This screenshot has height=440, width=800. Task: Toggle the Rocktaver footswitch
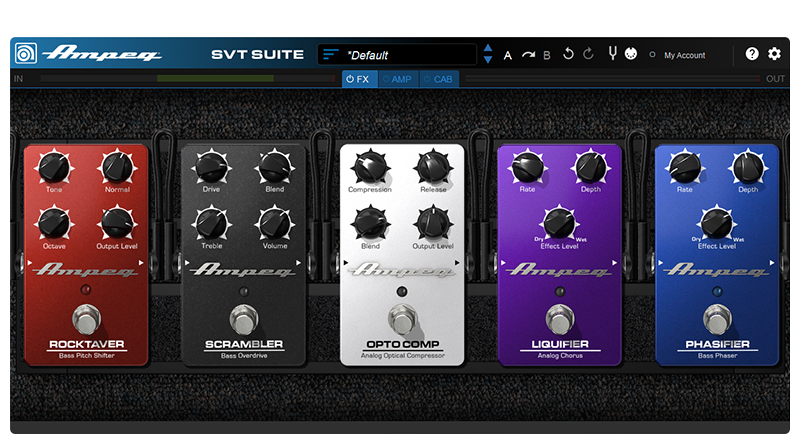[86, 320]
